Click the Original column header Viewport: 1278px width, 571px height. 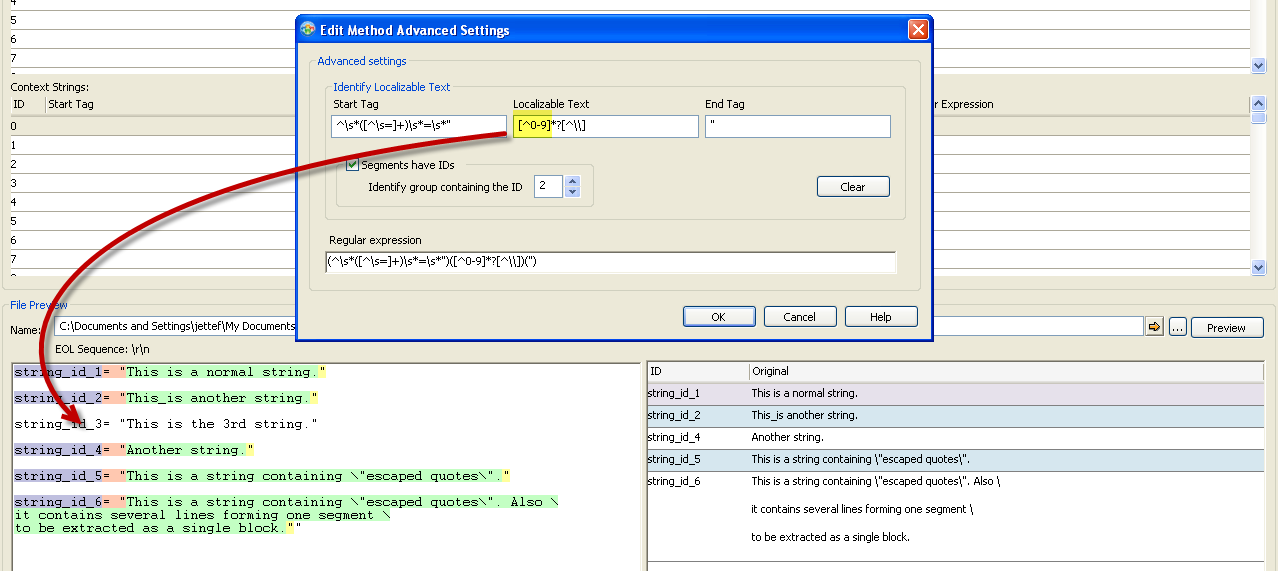(x=1006, y=371)
